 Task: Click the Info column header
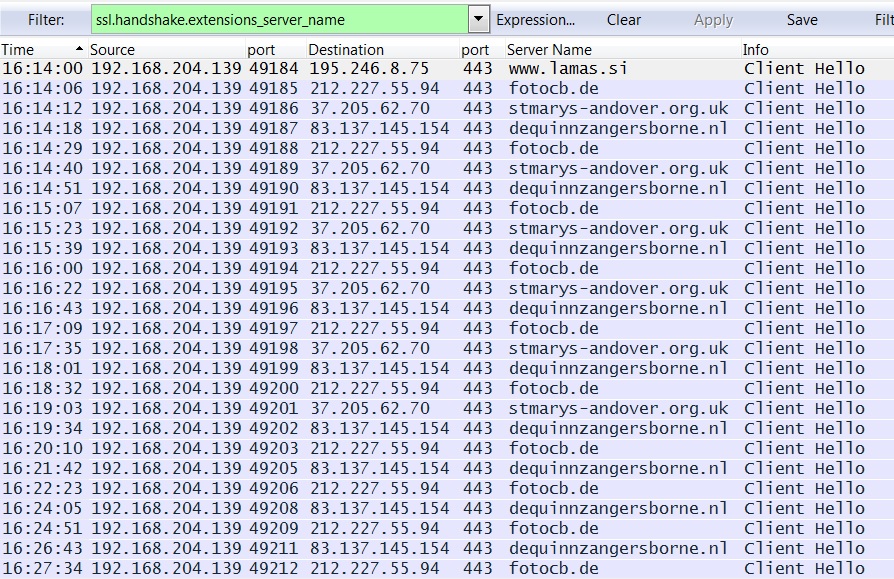[x=755, y=50]
